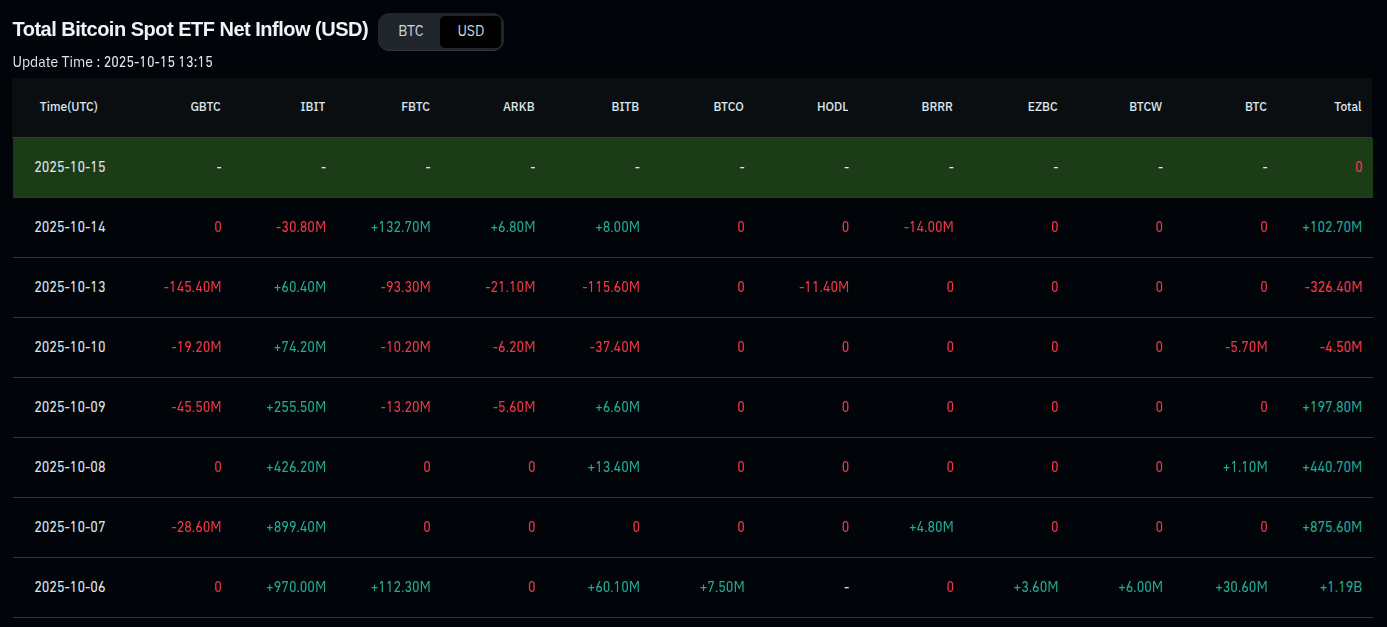Switch the inflow units to BTC
This screenshot has height=627, width=1387.
411,31
